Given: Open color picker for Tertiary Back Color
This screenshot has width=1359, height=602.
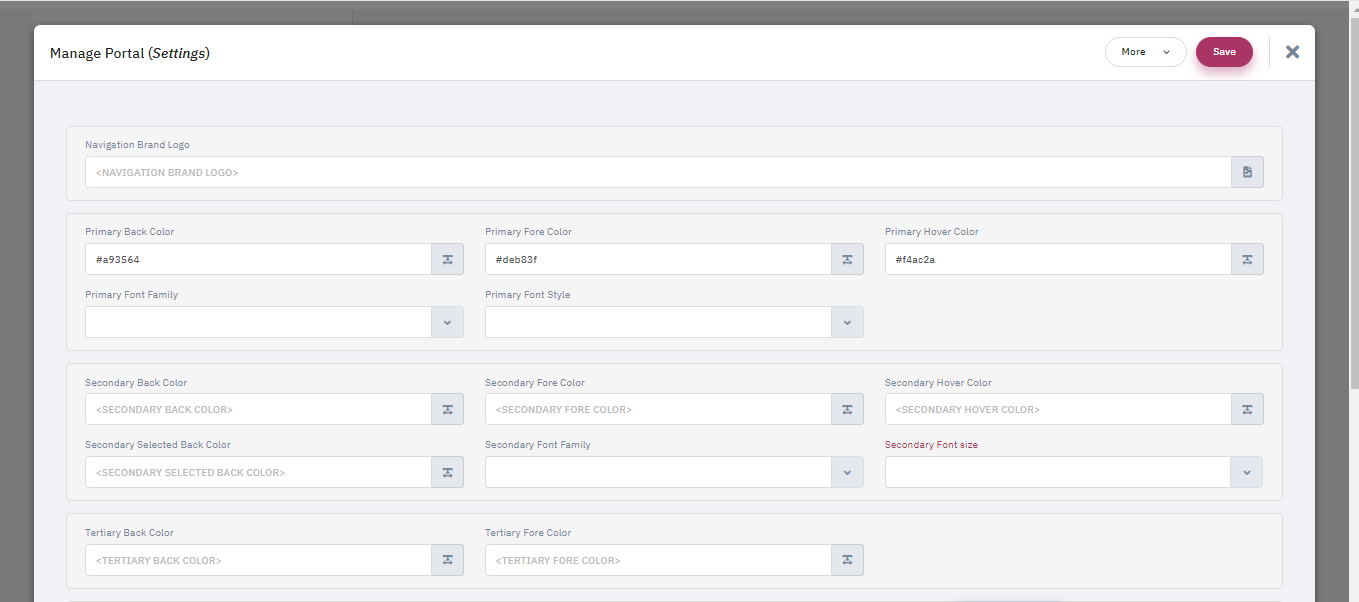Looking at the screenshot, I should (447, 560).
